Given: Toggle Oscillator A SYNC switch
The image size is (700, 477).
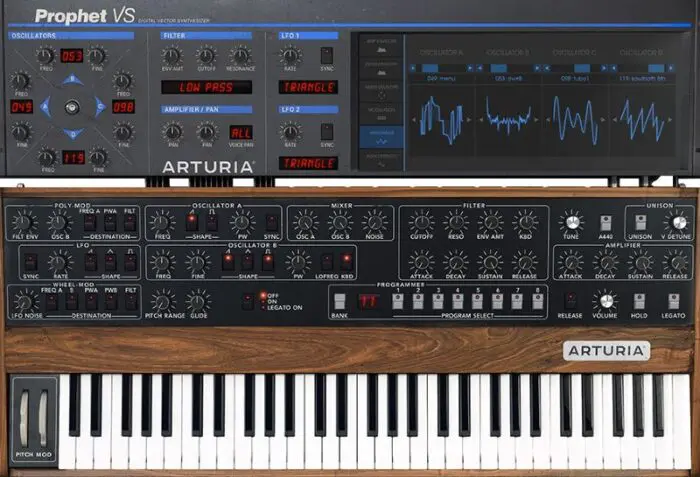Looking at the screenshot, I should [271, 222].
